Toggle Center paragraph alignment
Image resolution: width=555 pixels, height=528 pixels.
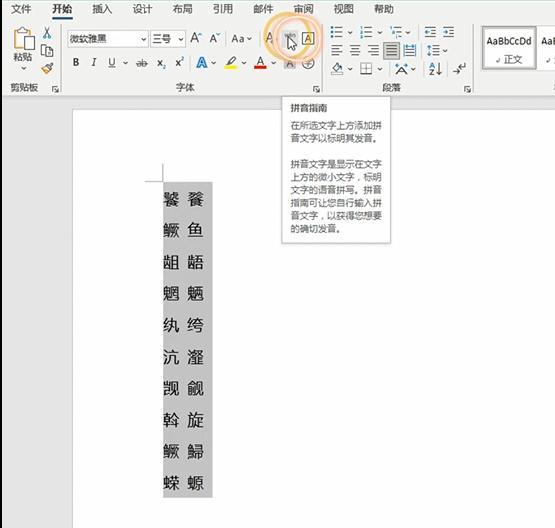point(355,51)
